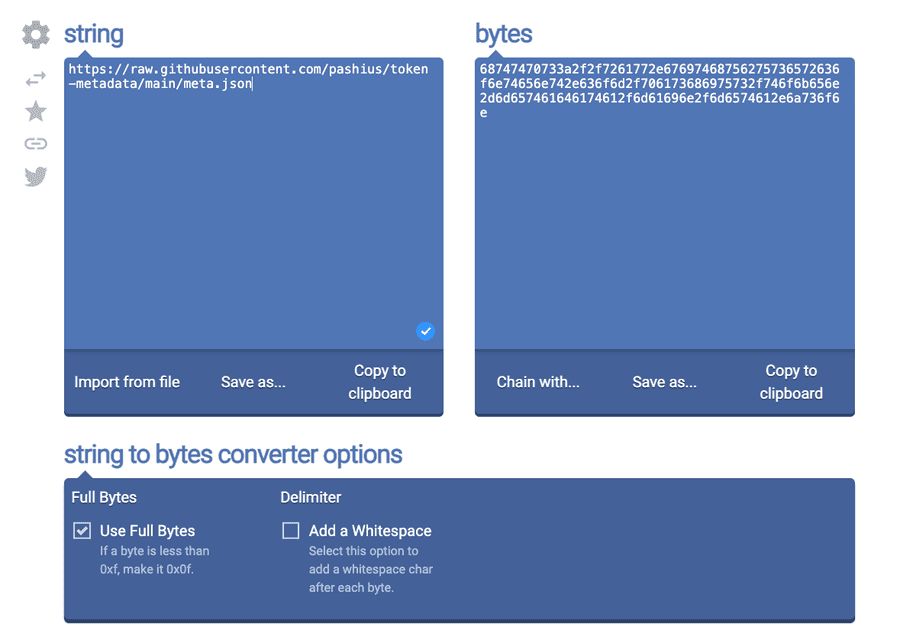
Task: Open the settings gear icon
Action: [x=36, y=34]
